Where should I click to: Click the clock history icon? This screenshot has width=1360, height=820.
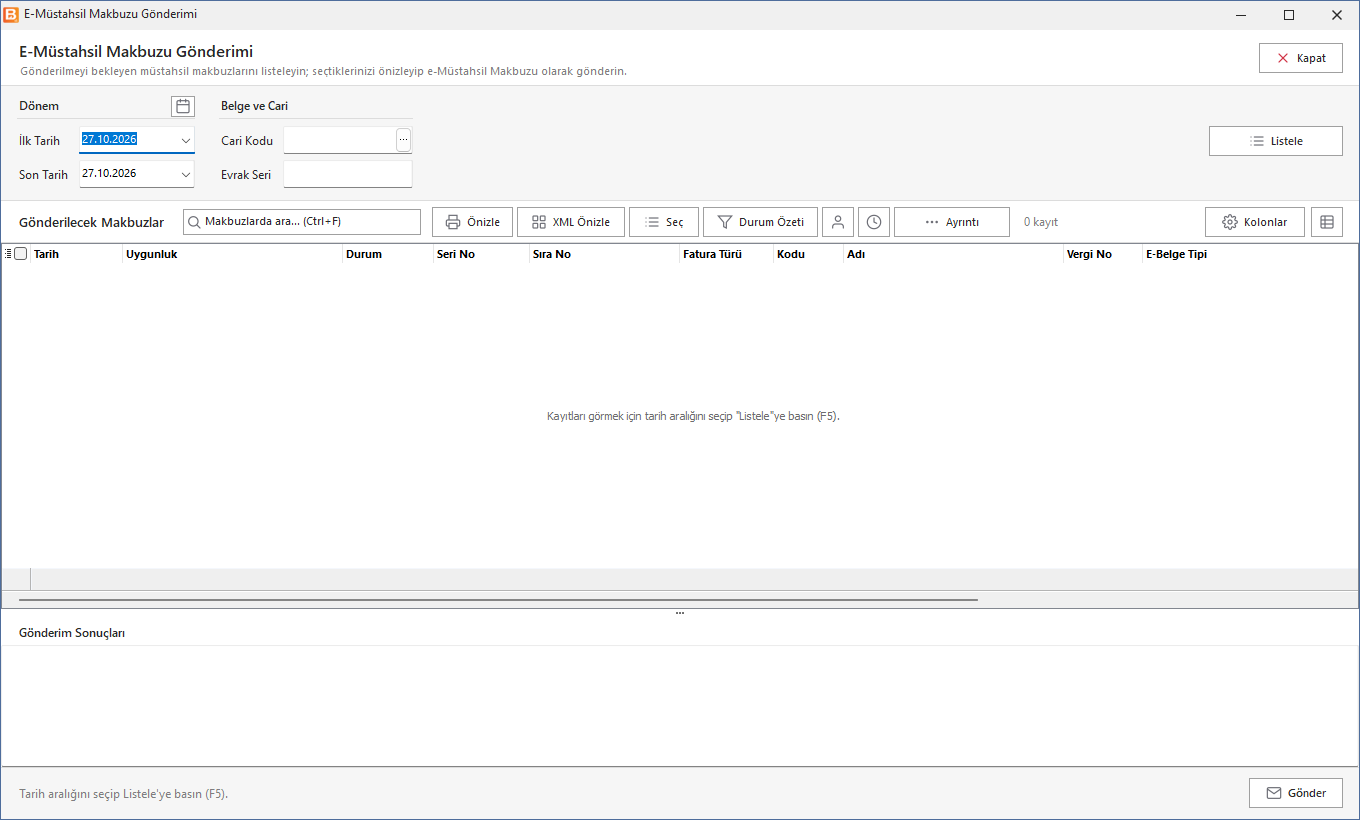(874, 222)
